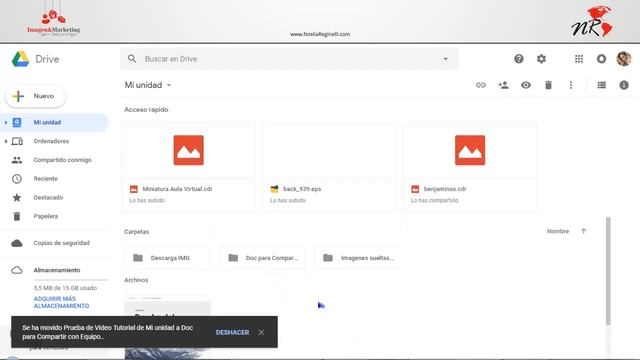Click Mi unidad drive icon
640x360 pixels.
pyautogui.click(x=17, y=122)
